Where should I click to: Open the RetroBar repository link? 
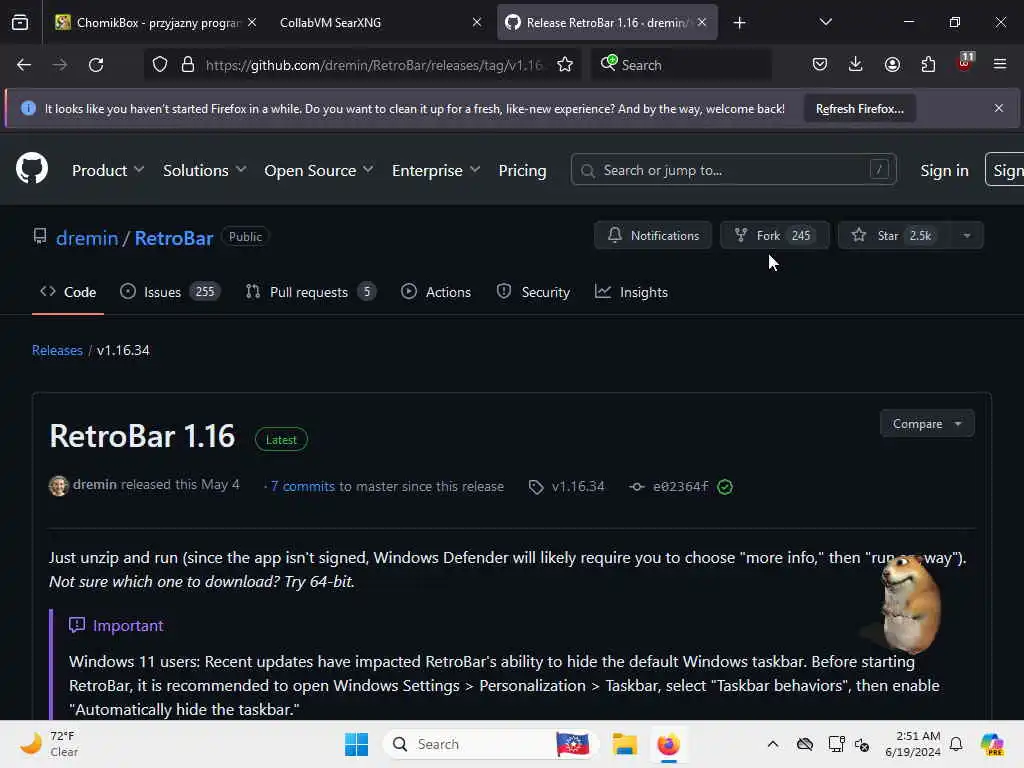pos(174,238)
